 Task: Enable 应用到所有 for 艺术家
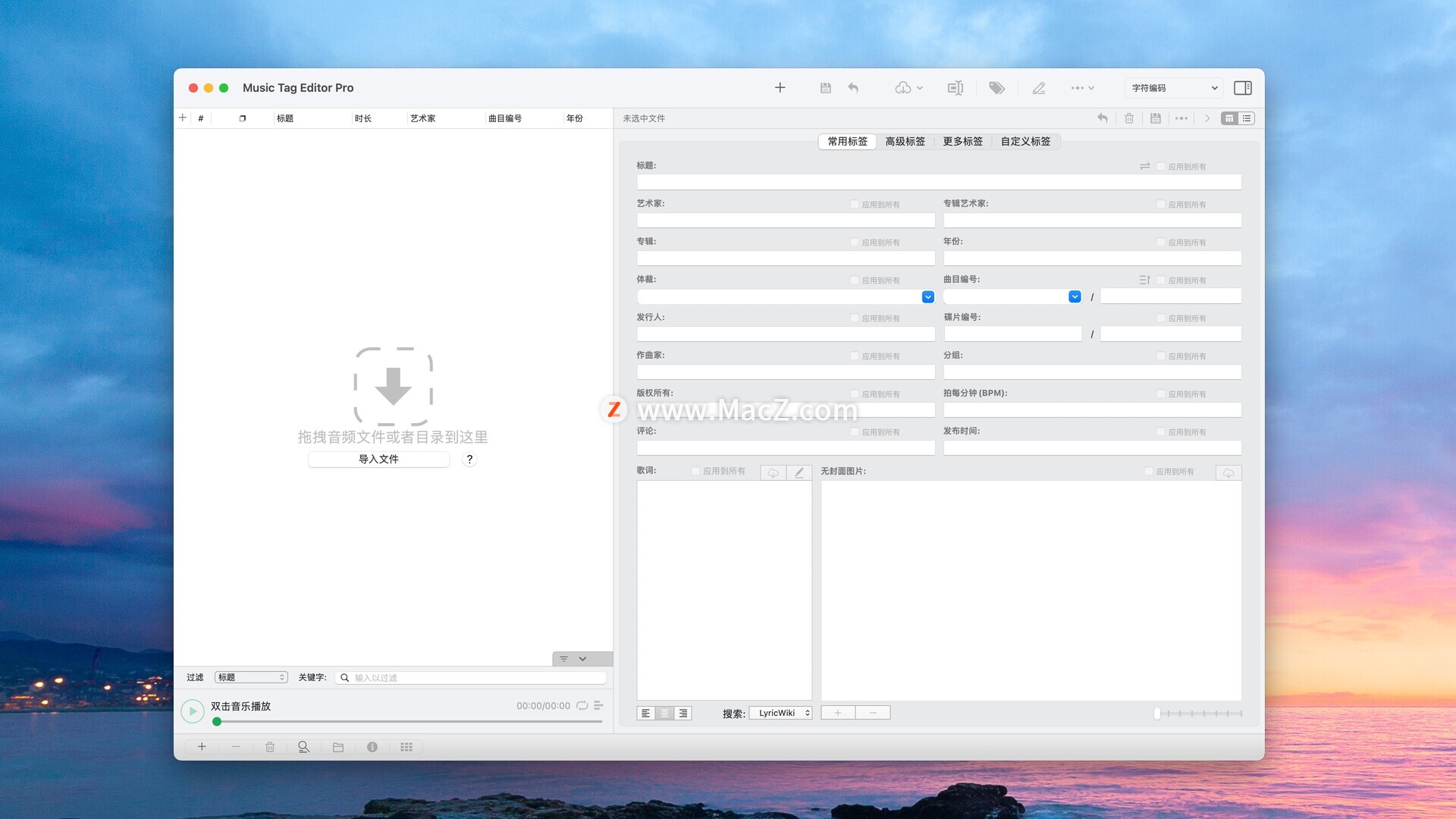(855, 204)
